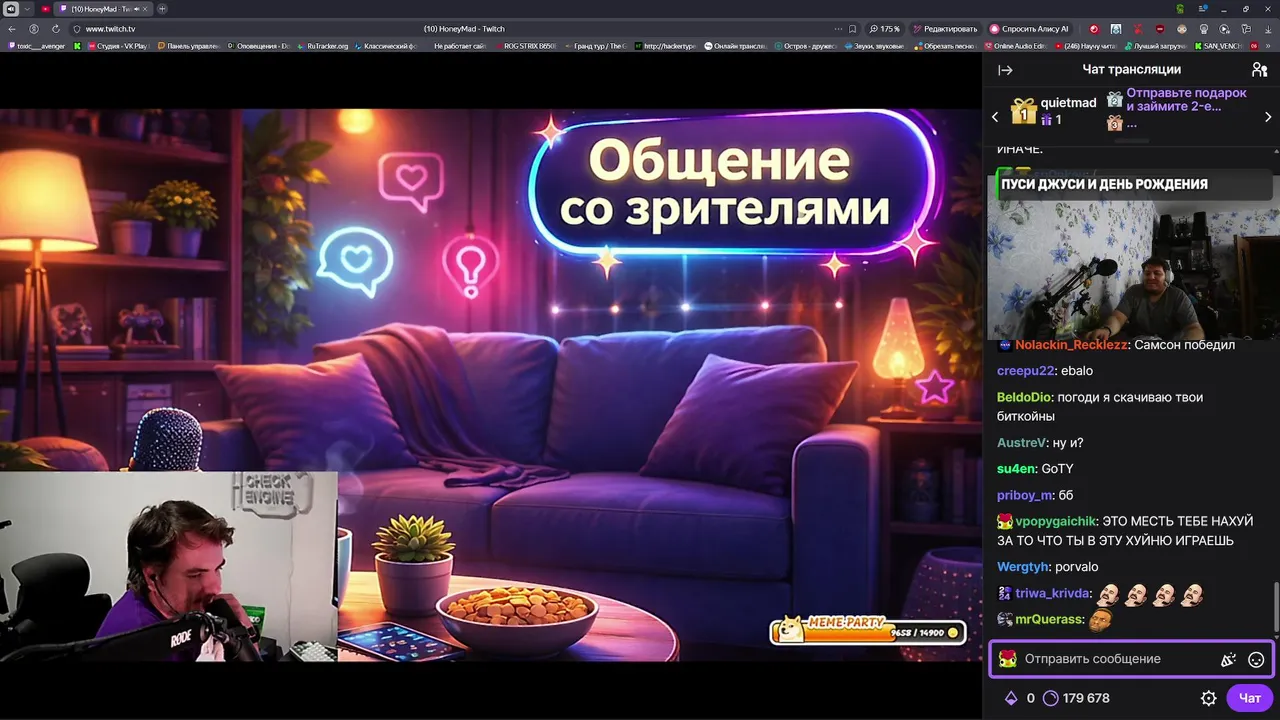This screenshot has width=1280, height=720.
Task: Open username AustreV in chat
Action: tap(1022, 443)
